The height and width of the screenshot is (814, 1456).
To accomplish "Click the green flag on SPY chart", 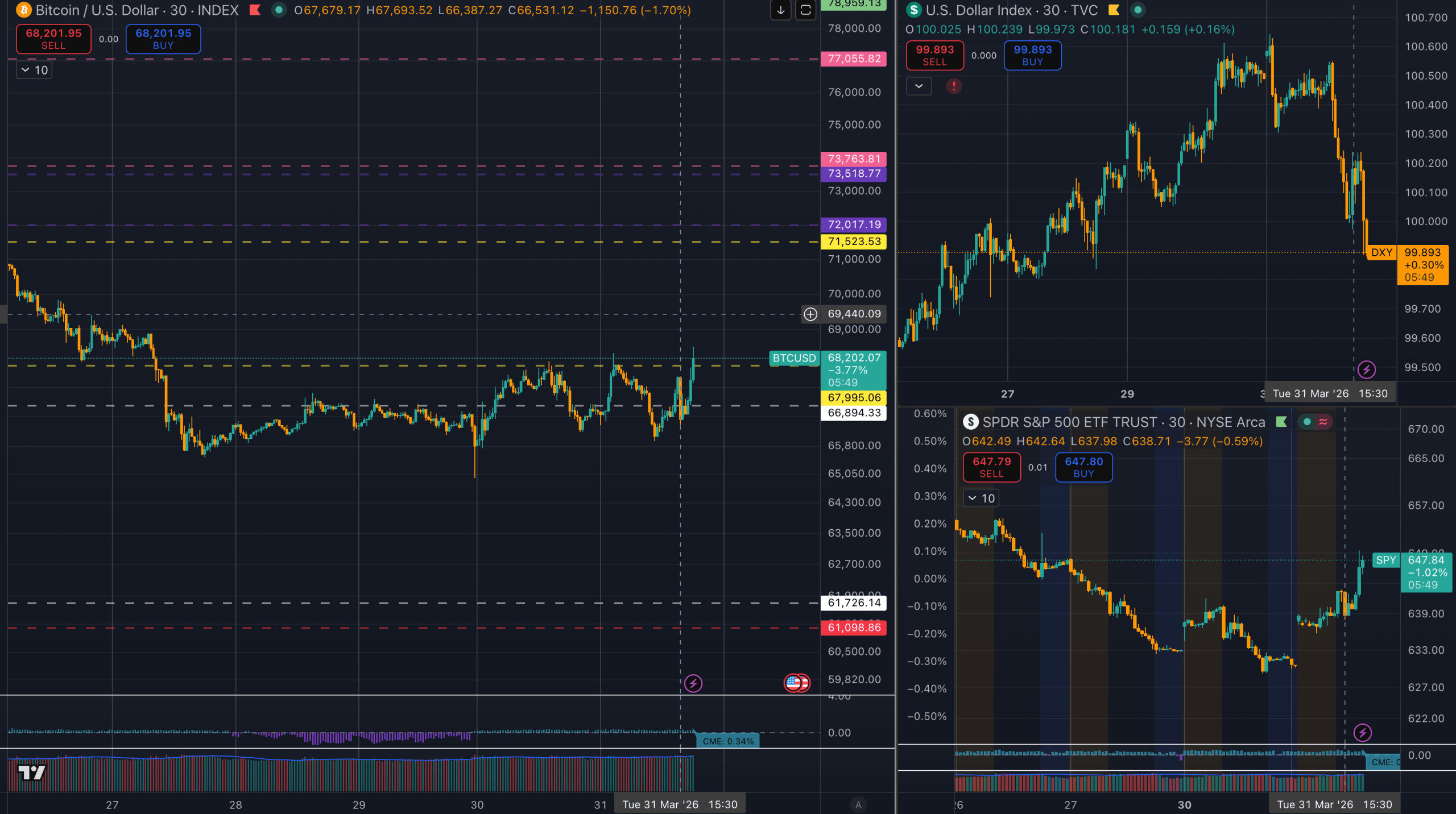I will pos(1281,422).
